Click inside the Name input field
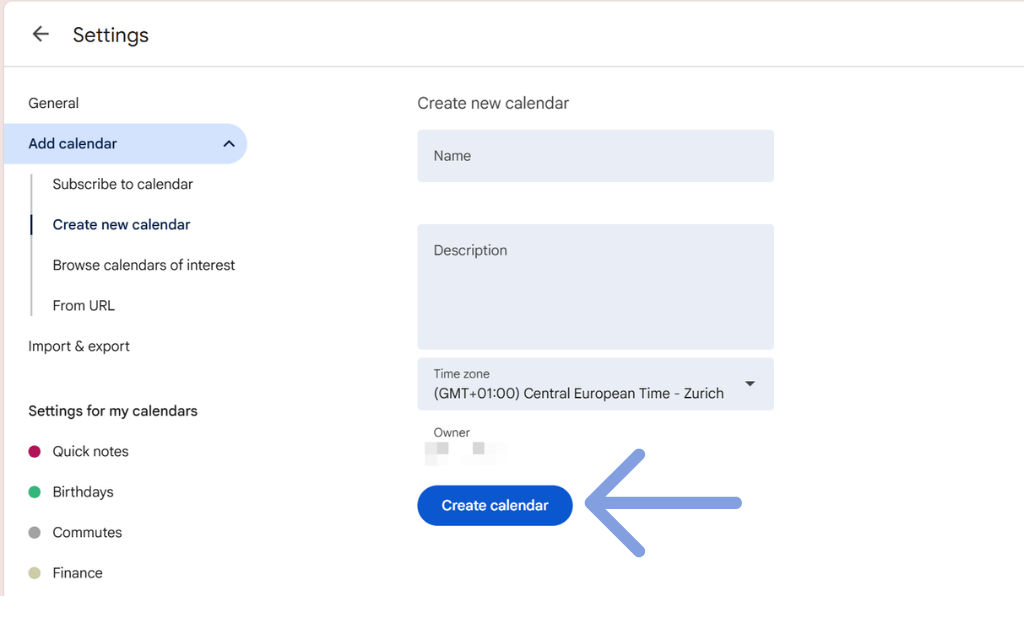The image size is (1024, 625). (x=595, y=156)
